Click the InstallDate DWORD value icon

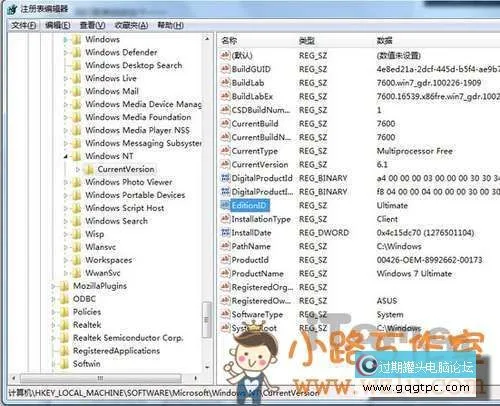click(x=225, y=233)
